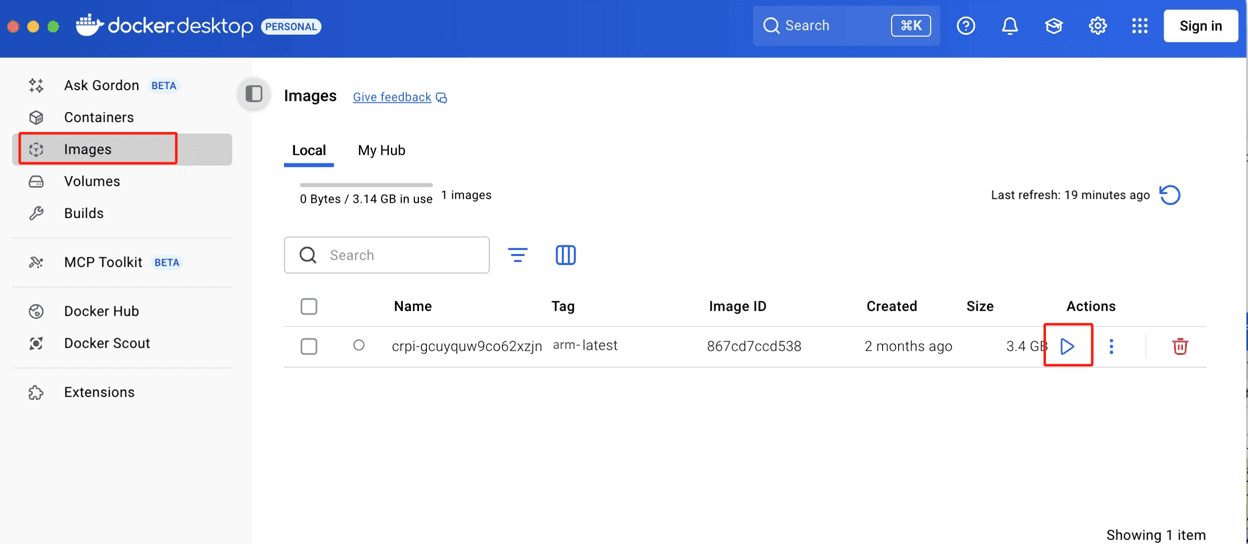
Task: Delete the crpi-gcuyquw9co62xzjn image
Action: (1180, 346)
